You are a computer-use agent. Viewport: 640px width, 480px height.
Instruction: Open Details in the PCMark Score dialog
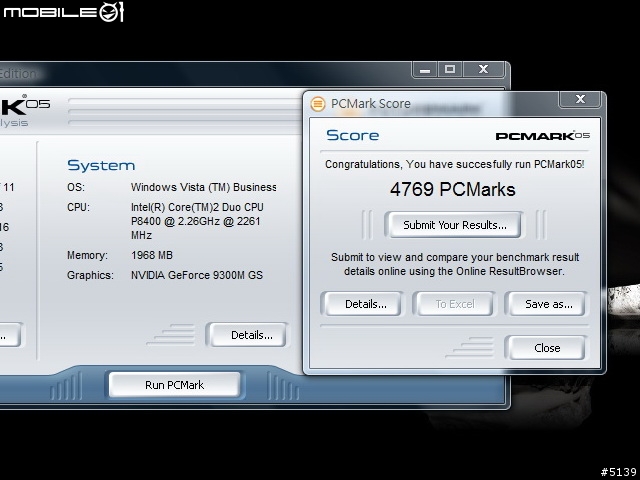[362, 304]
